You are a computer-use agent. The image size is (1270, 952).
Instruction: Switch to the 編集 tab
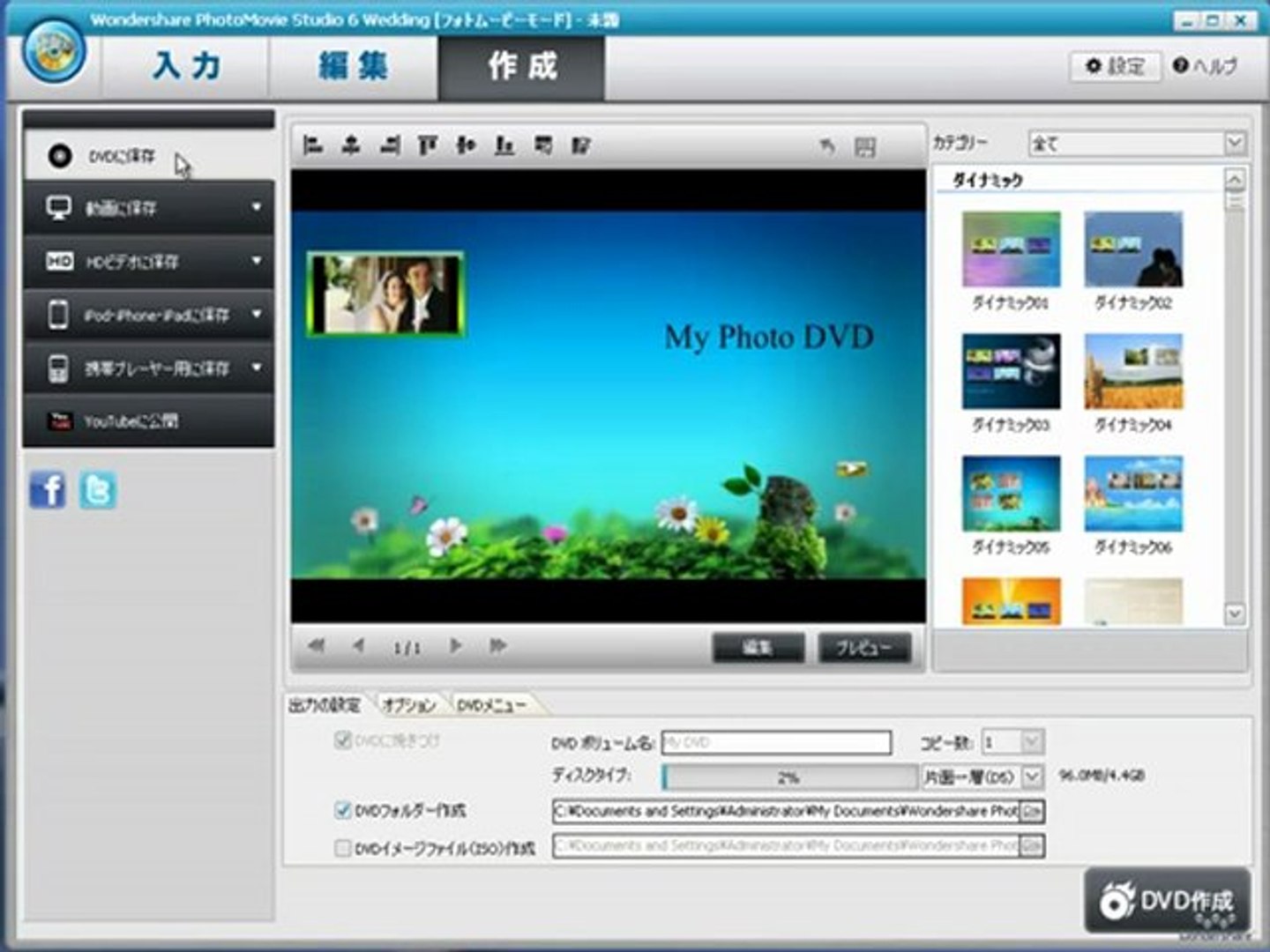coord(353,66)
